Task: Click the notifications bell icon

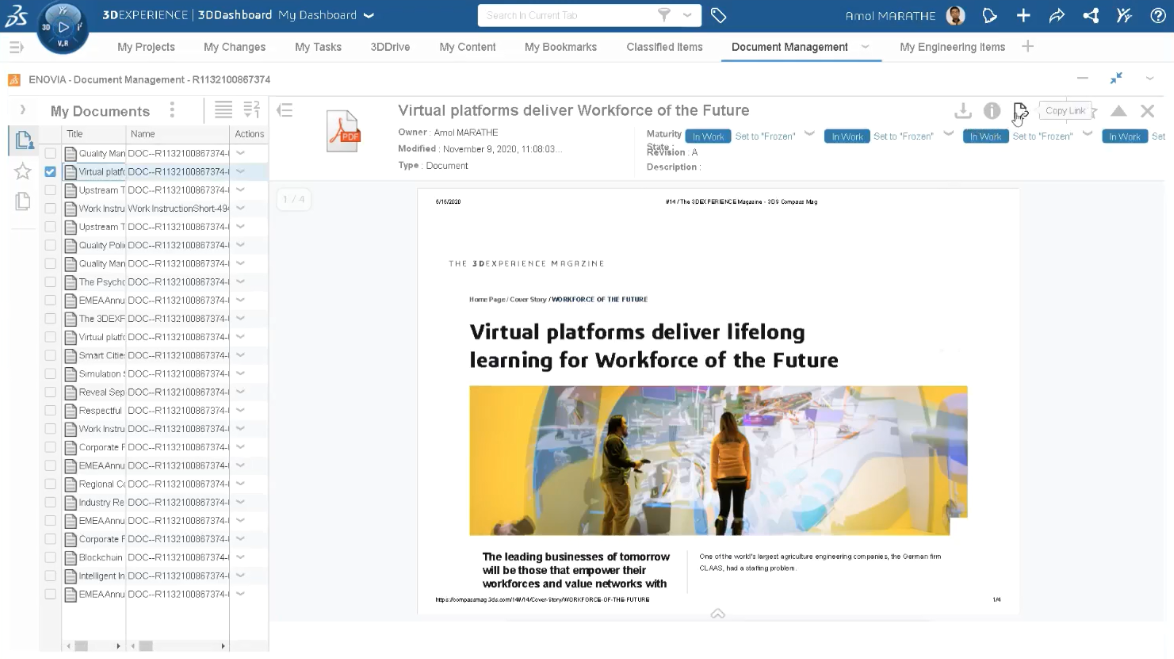Action: 990,15
